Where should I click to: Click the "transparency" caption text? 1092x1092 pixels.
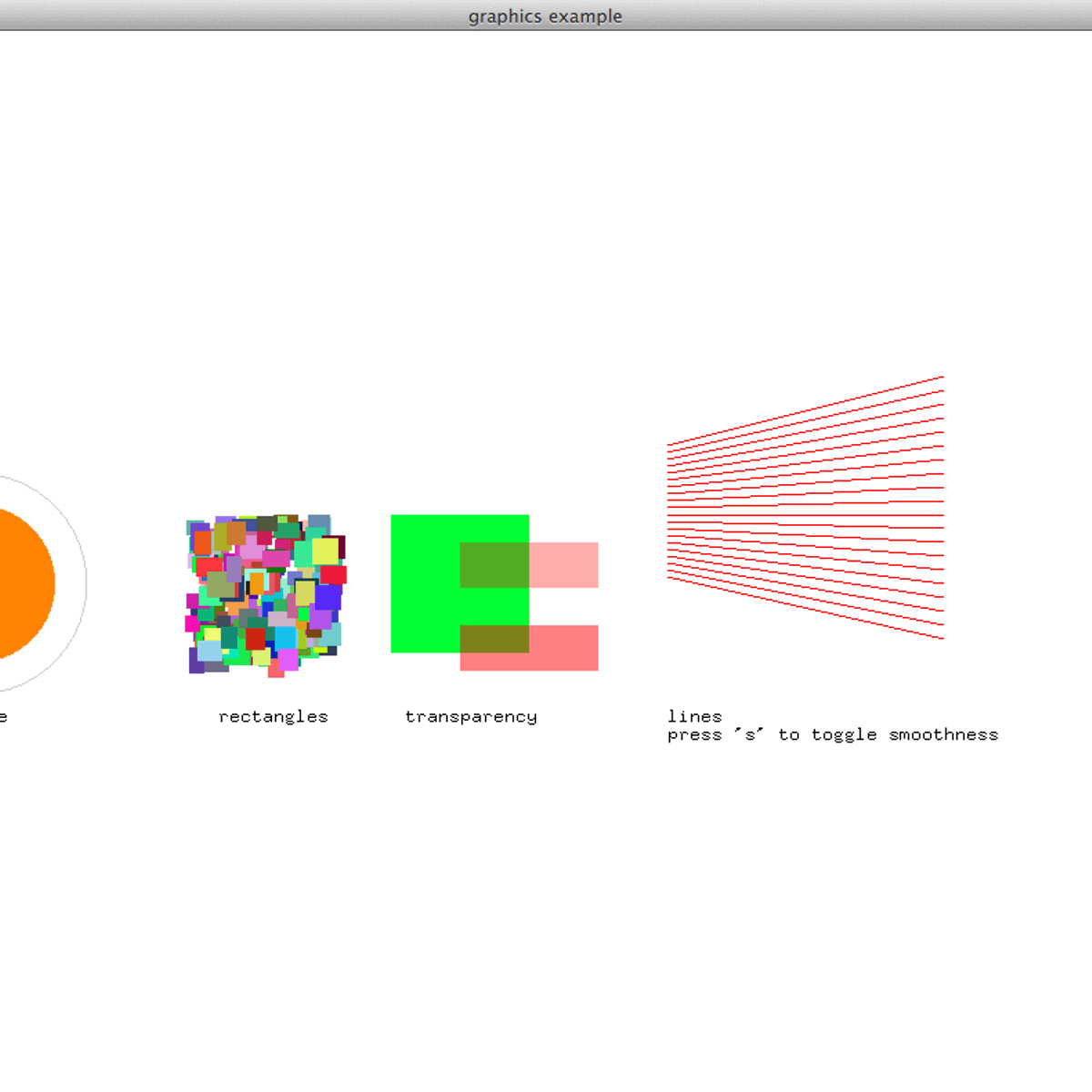pyautogui.click(x=470, y=717)
